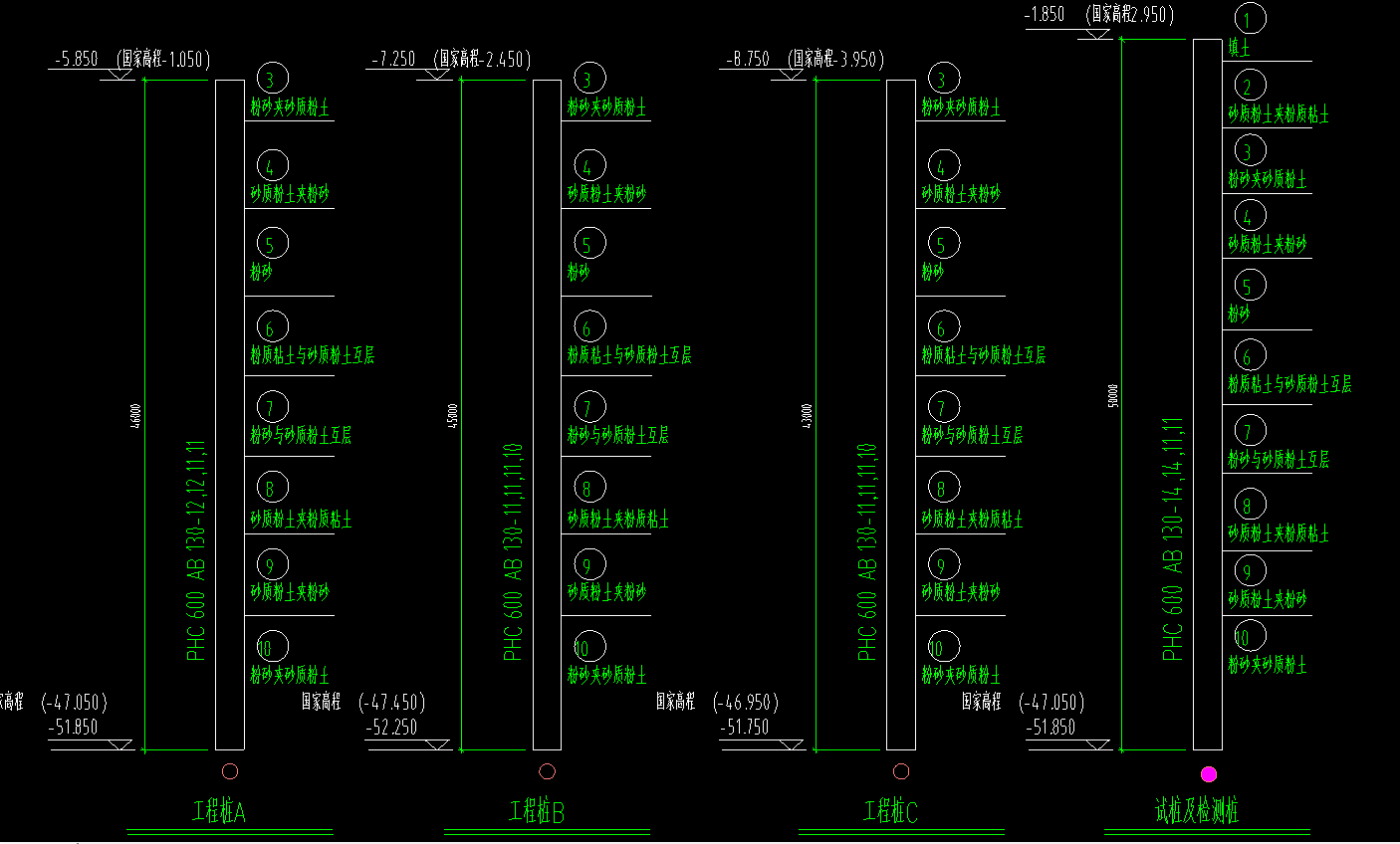
Task: Select top elevation text -8.750
Action: (x=748, y=59)
